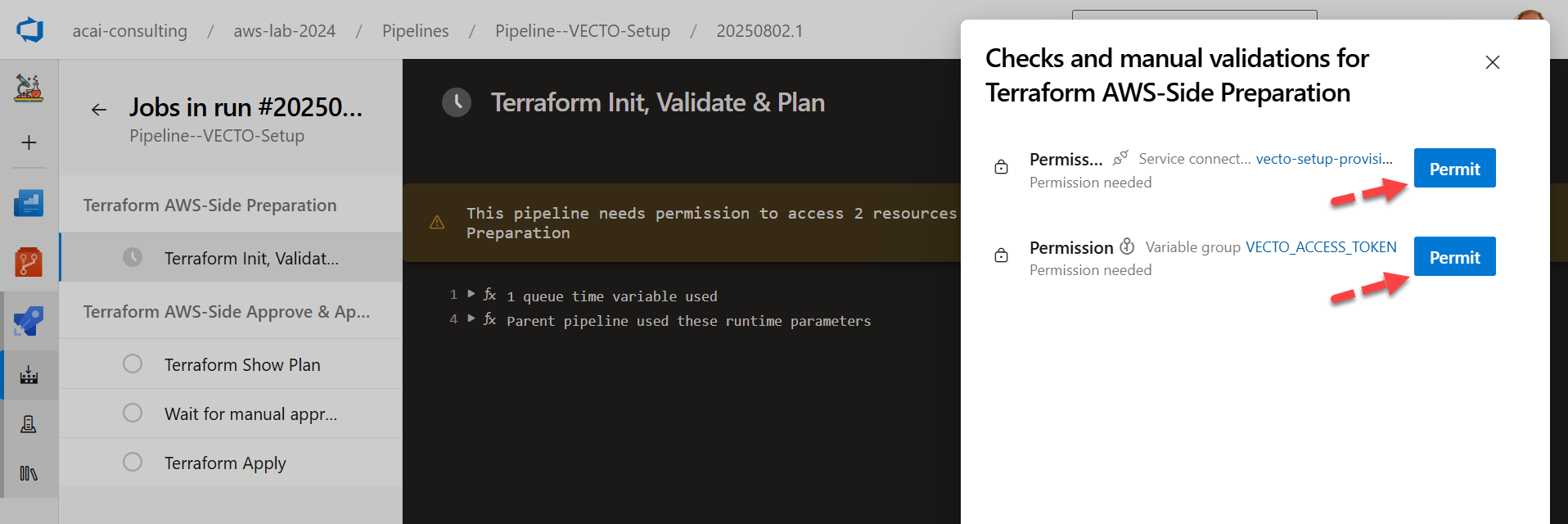Screen dimensions: 1568x524
Task: Open Repos icon in sidebar
Action: pos(29,262)
